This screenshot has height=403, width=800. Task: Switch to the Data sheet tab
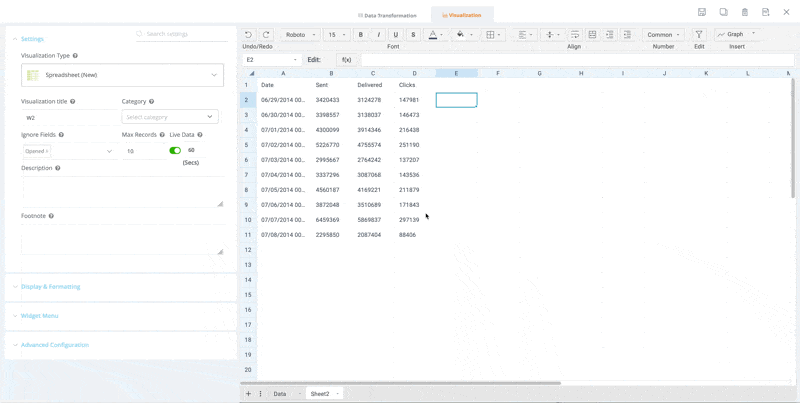click(280, 394)
